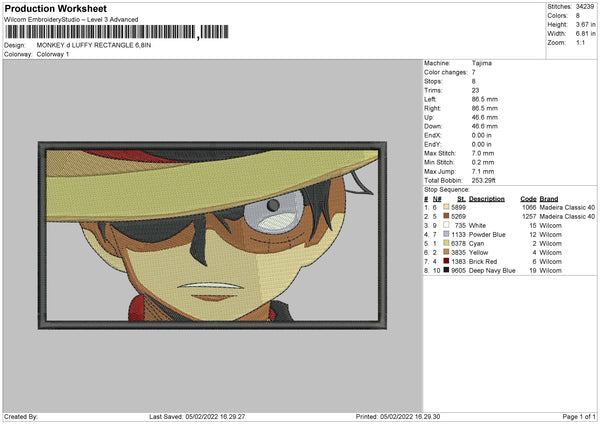Click the color swatch for thread 5899
Screen dimensions: 600x424
tap(446, 207)
